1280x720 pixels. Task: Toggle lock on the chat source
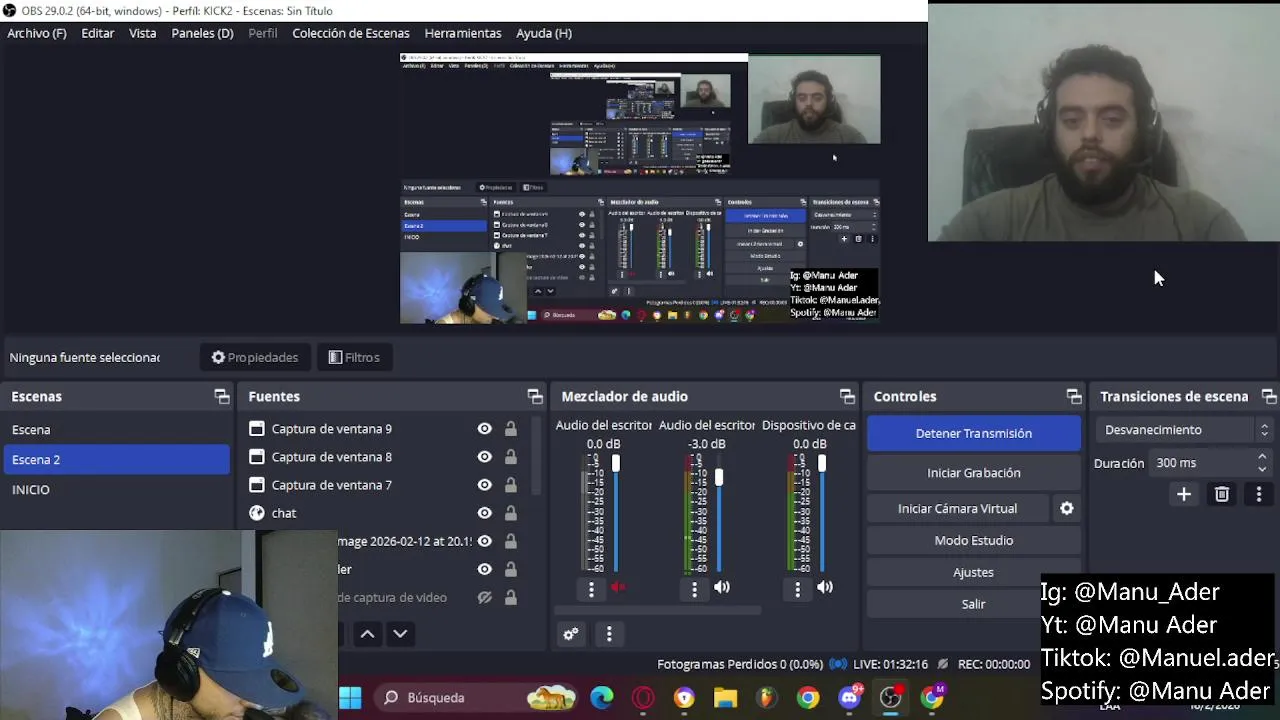pyautogui.click(x=510, y=513)
